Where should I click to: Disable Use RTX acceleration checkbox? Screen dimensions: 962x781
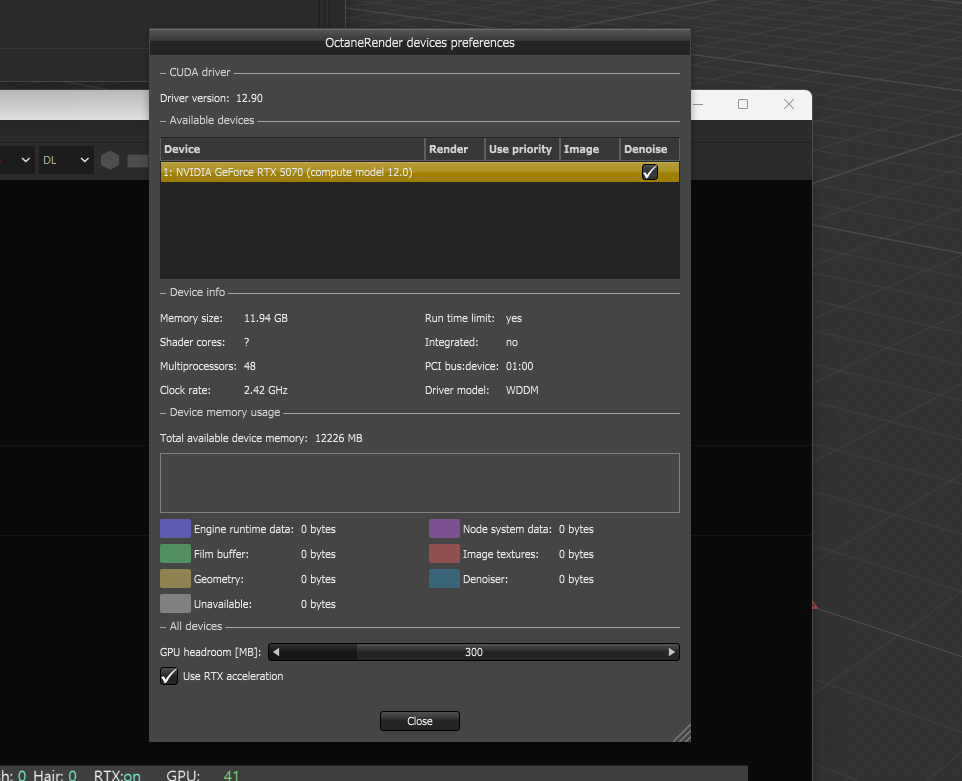[x=169, y=676]
